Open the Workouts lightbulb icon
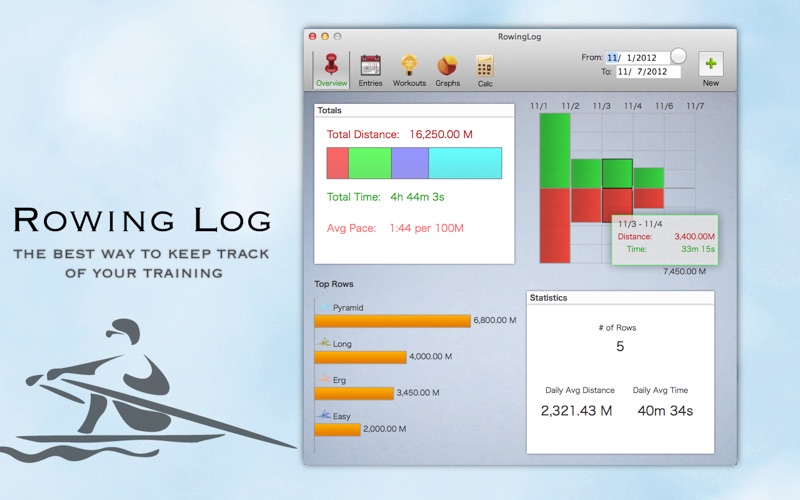 tap(409, 70)
